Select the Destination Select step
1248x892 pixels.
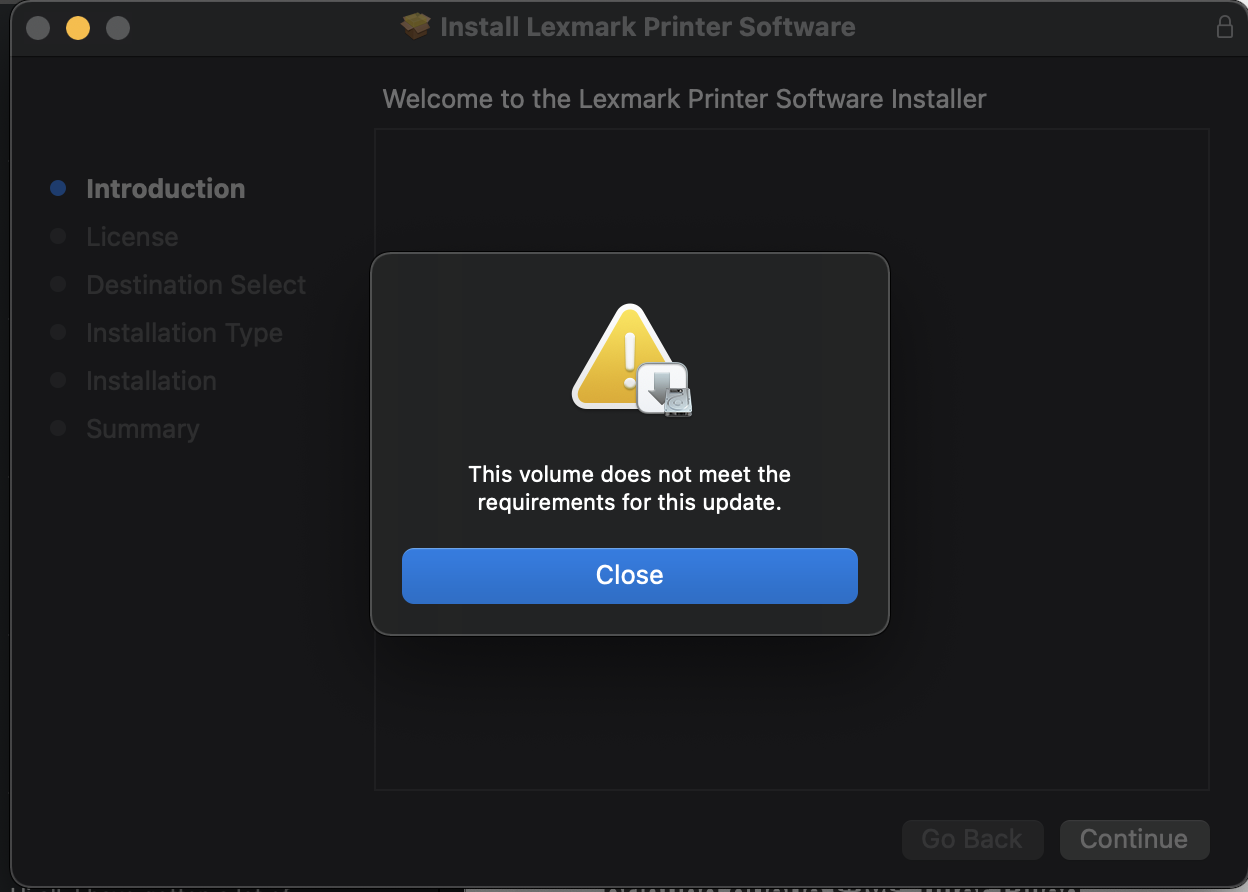(x=196, y=285)
